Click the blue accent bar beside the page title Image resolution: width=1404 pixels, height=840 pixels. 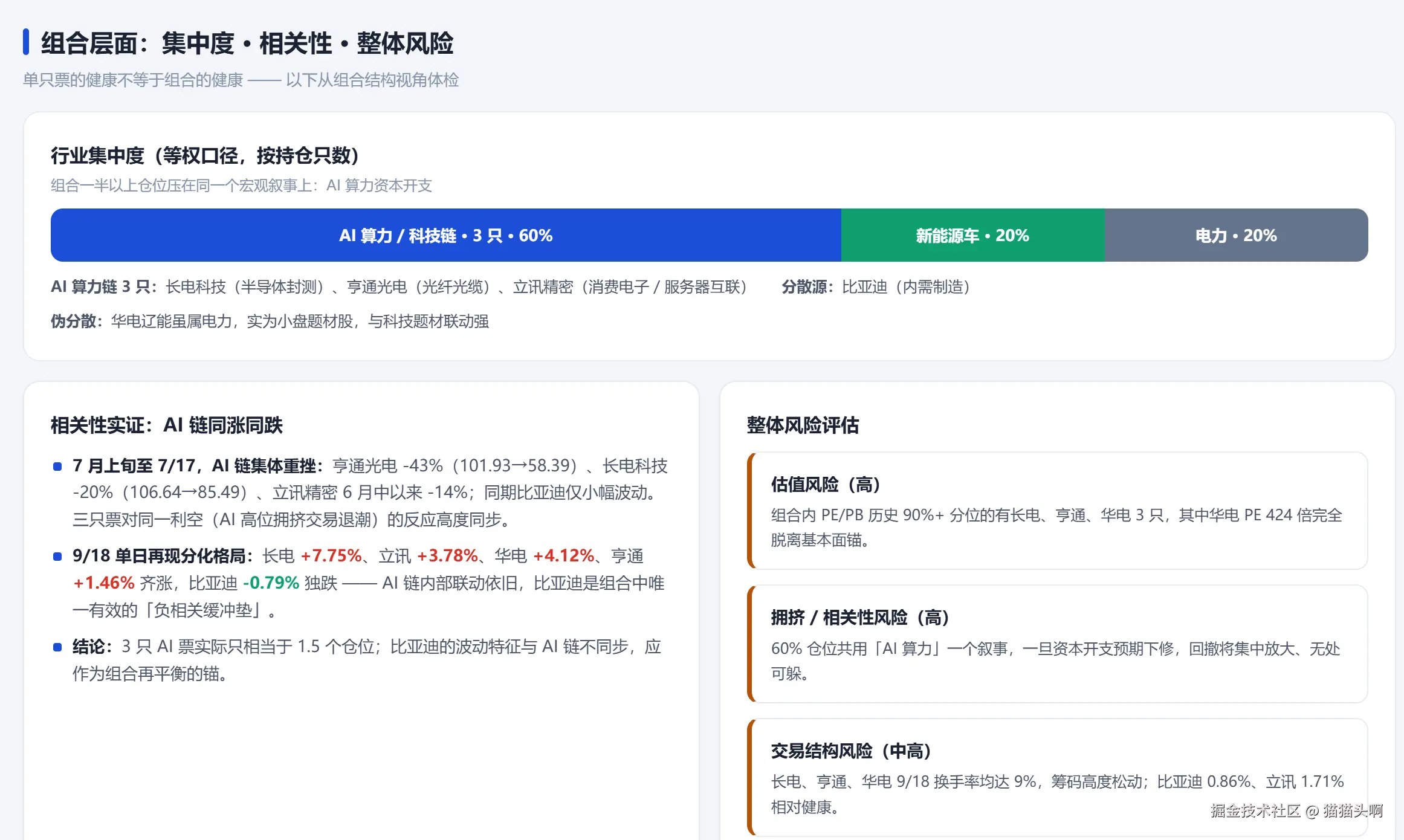[26, 42]
